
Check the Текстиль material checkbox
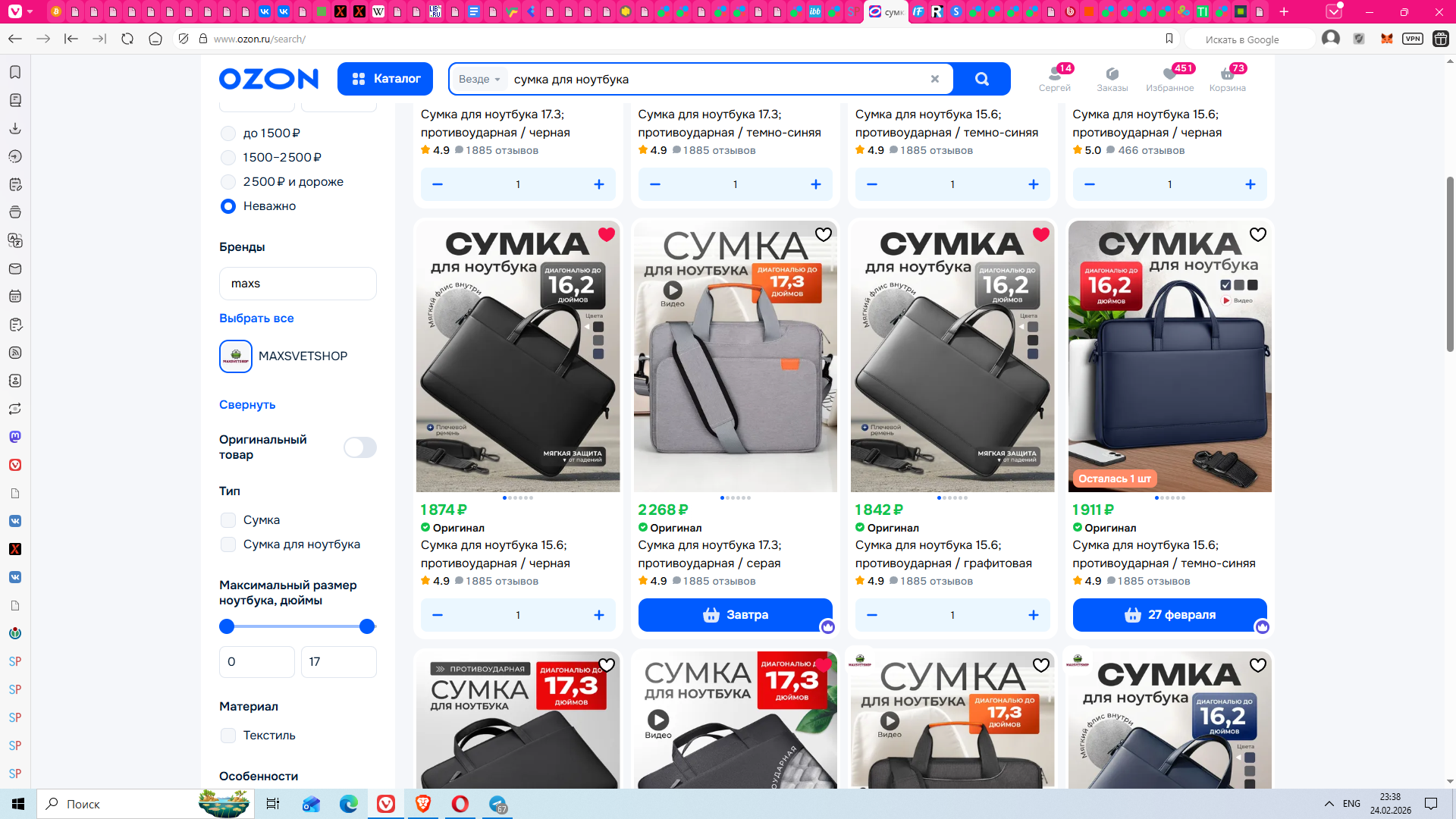[228, 736]
